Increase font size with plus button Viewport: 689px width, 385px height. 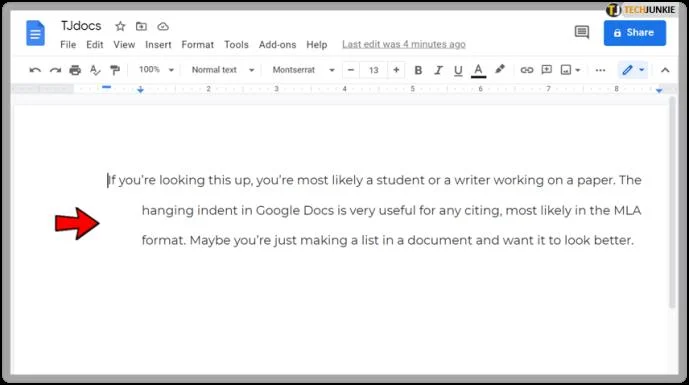tap(396, 70)
